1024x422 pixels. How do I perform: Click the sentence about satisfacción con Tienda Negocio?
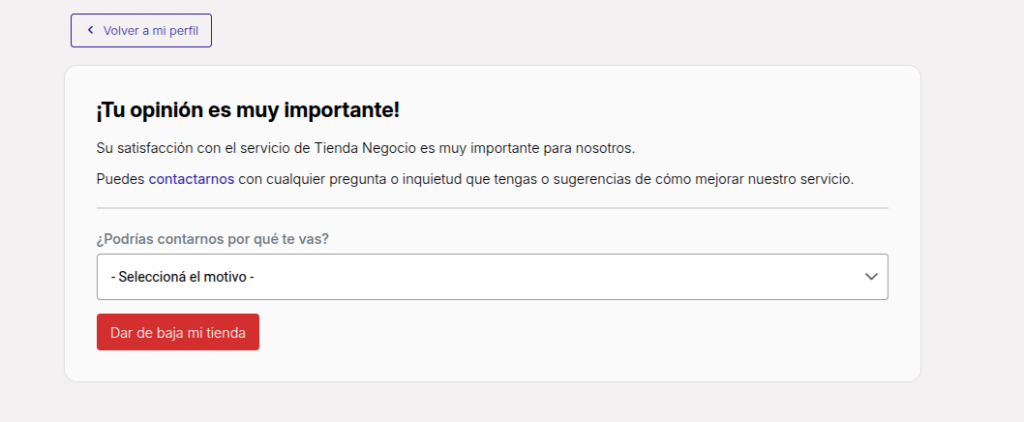(366, 148)
